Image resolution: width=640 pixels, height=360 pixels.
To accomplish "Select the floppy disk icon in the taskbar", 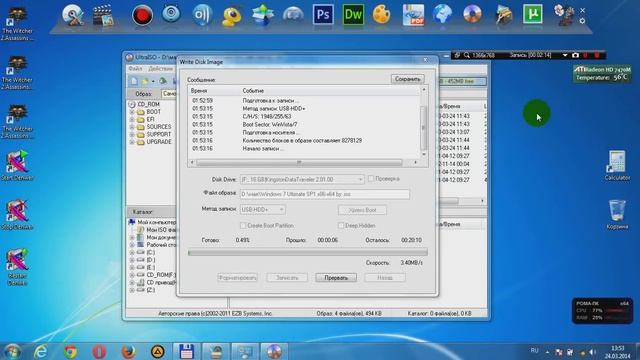I will tap(187, 351).
